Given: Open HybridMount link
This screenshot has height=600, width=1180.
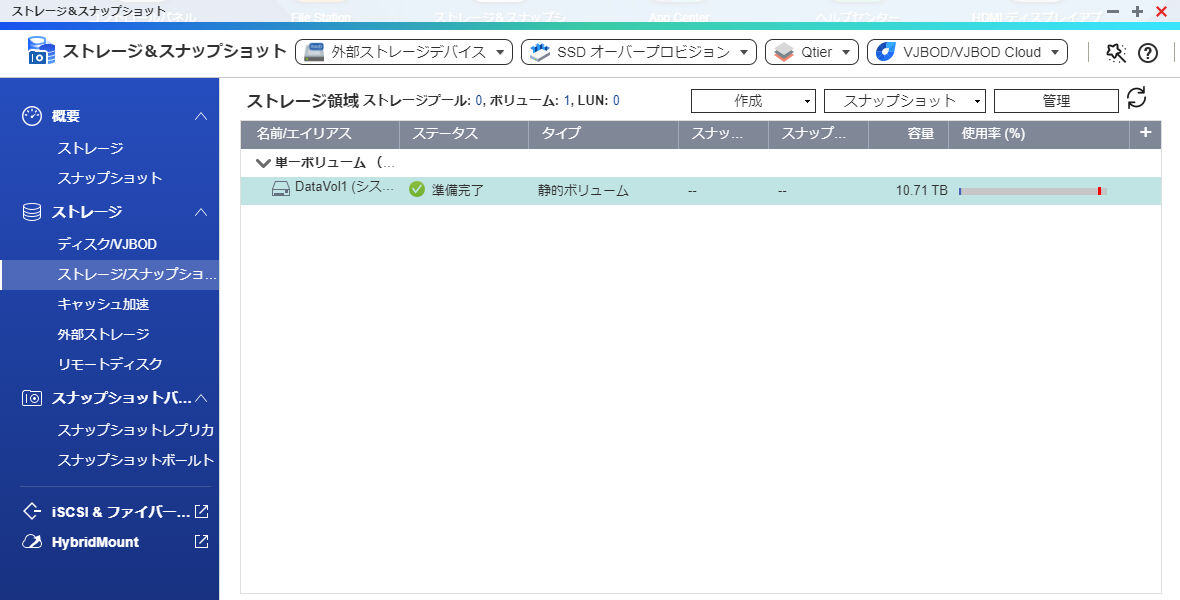Looking at the screenshot, I should [x=95, y=542].
